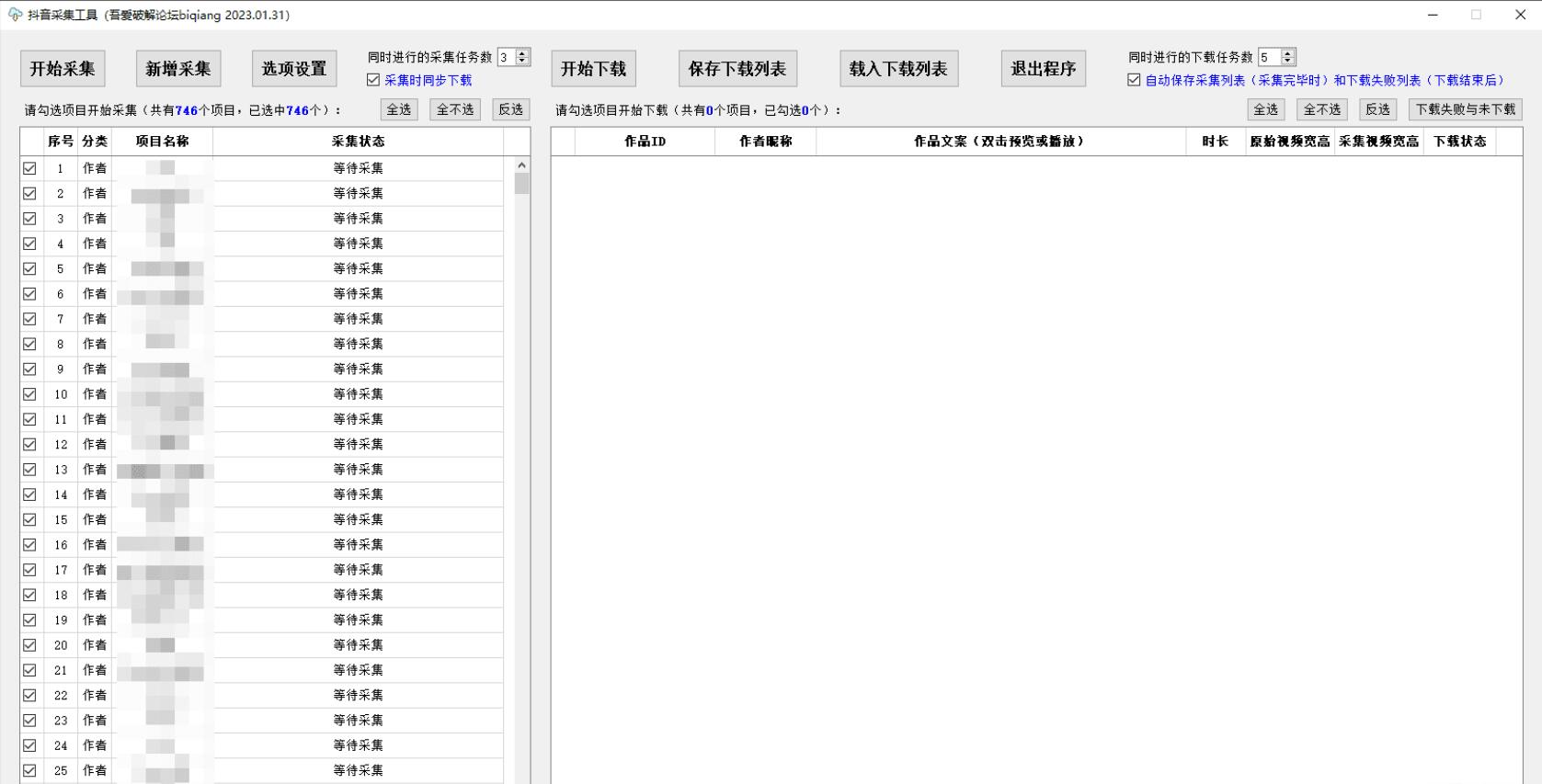This screenshot has height=784, width=1542.
Task: Click the 作者昵称 column header
Action: [766, 142]
